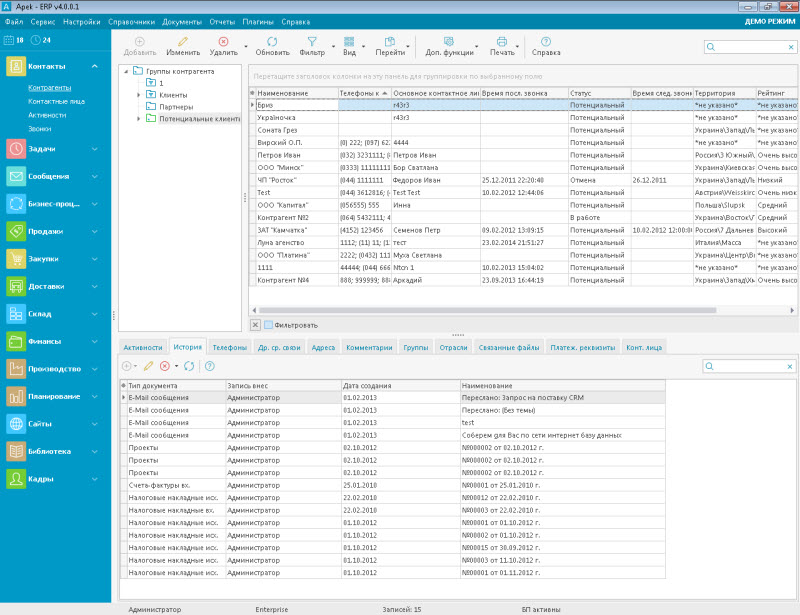800x615 pixels.
Task: Click the Печать printer icon
Action: point(502,42)
